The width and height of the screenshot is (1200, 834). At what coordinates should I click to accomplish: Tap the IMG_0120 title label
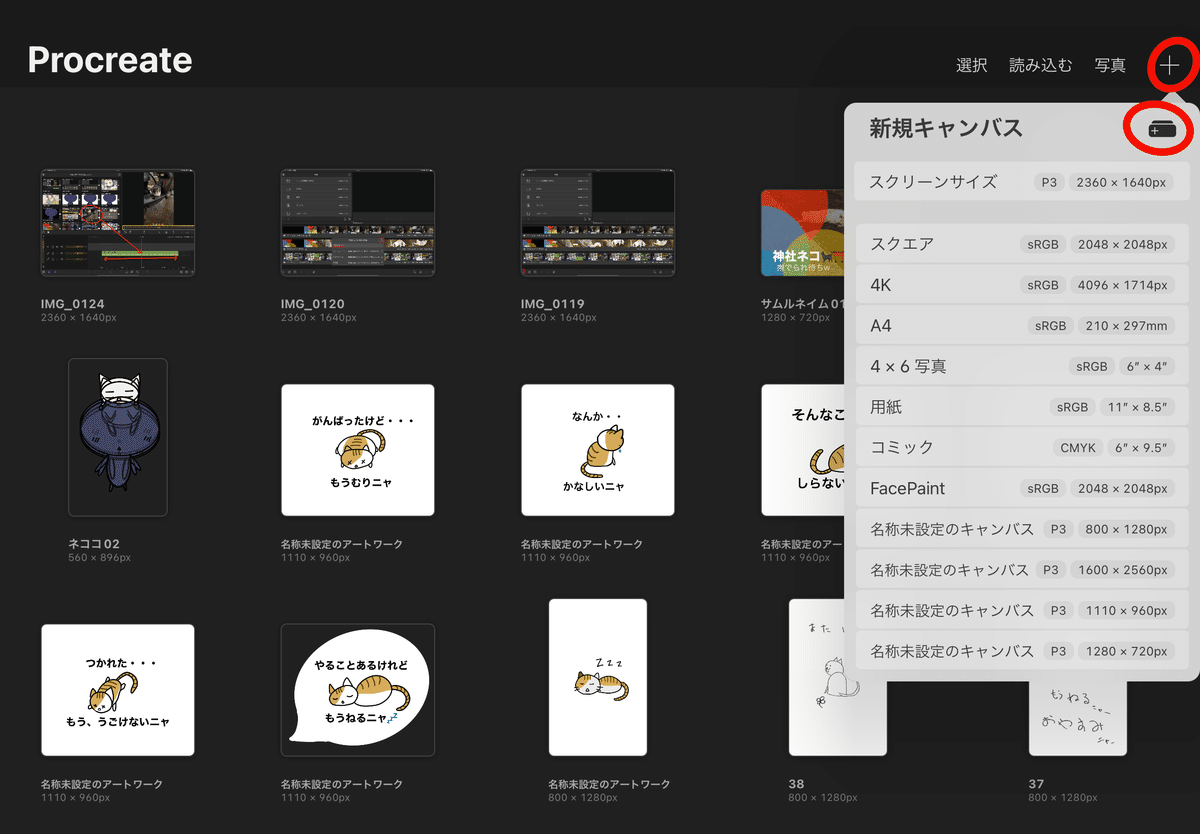click(x=313, y=304)
